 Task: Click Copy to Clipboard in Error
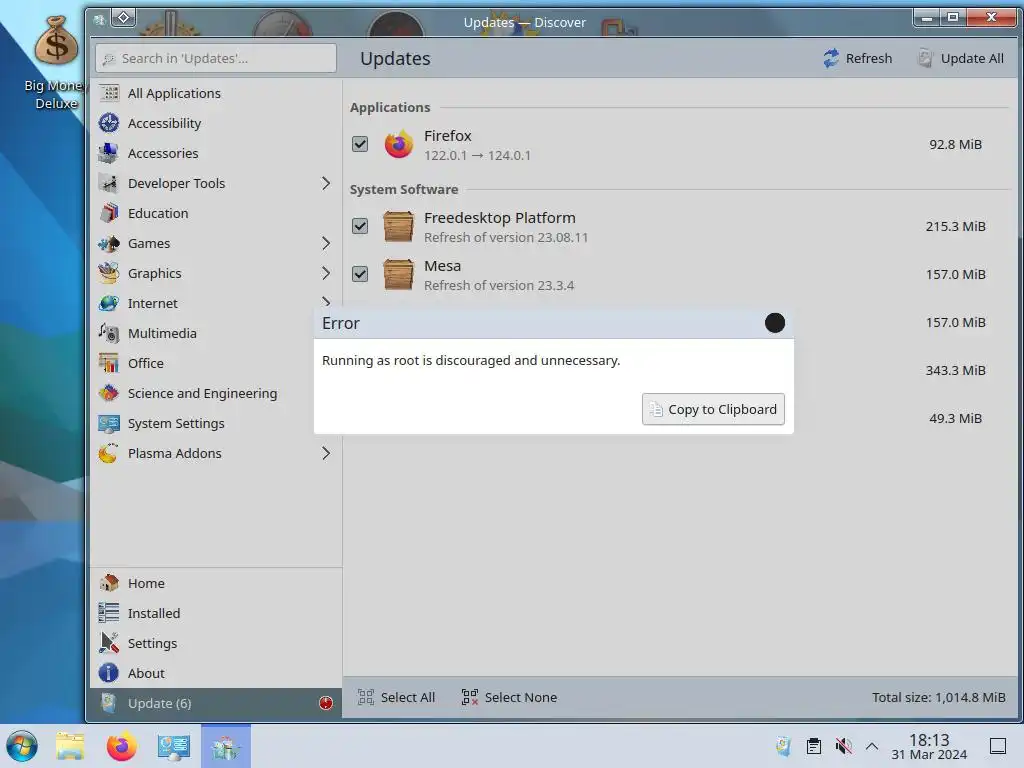tap(713, 409)
